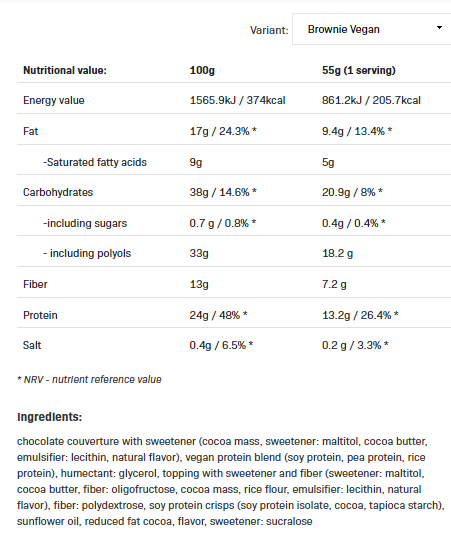Click the Carbohydrates row label
Screen dimensions: 451x545
58,192
